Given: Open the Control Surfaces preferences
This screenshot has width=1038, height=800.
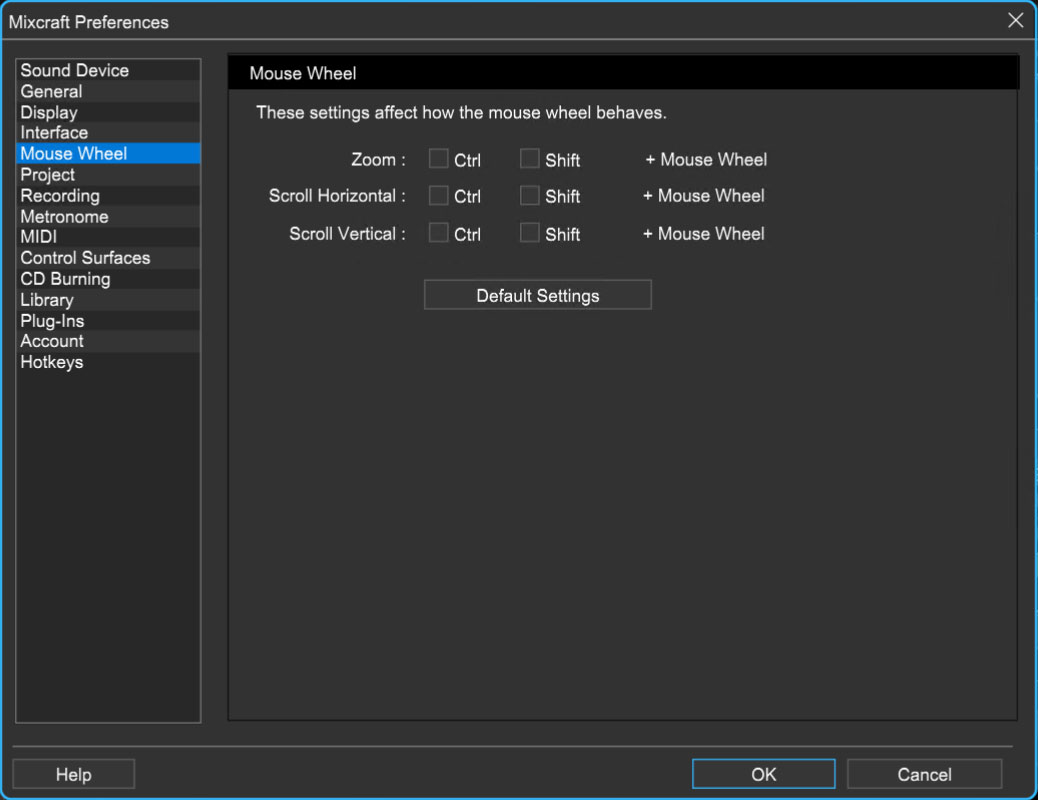Looking at the screenshot, I should 108,258.
